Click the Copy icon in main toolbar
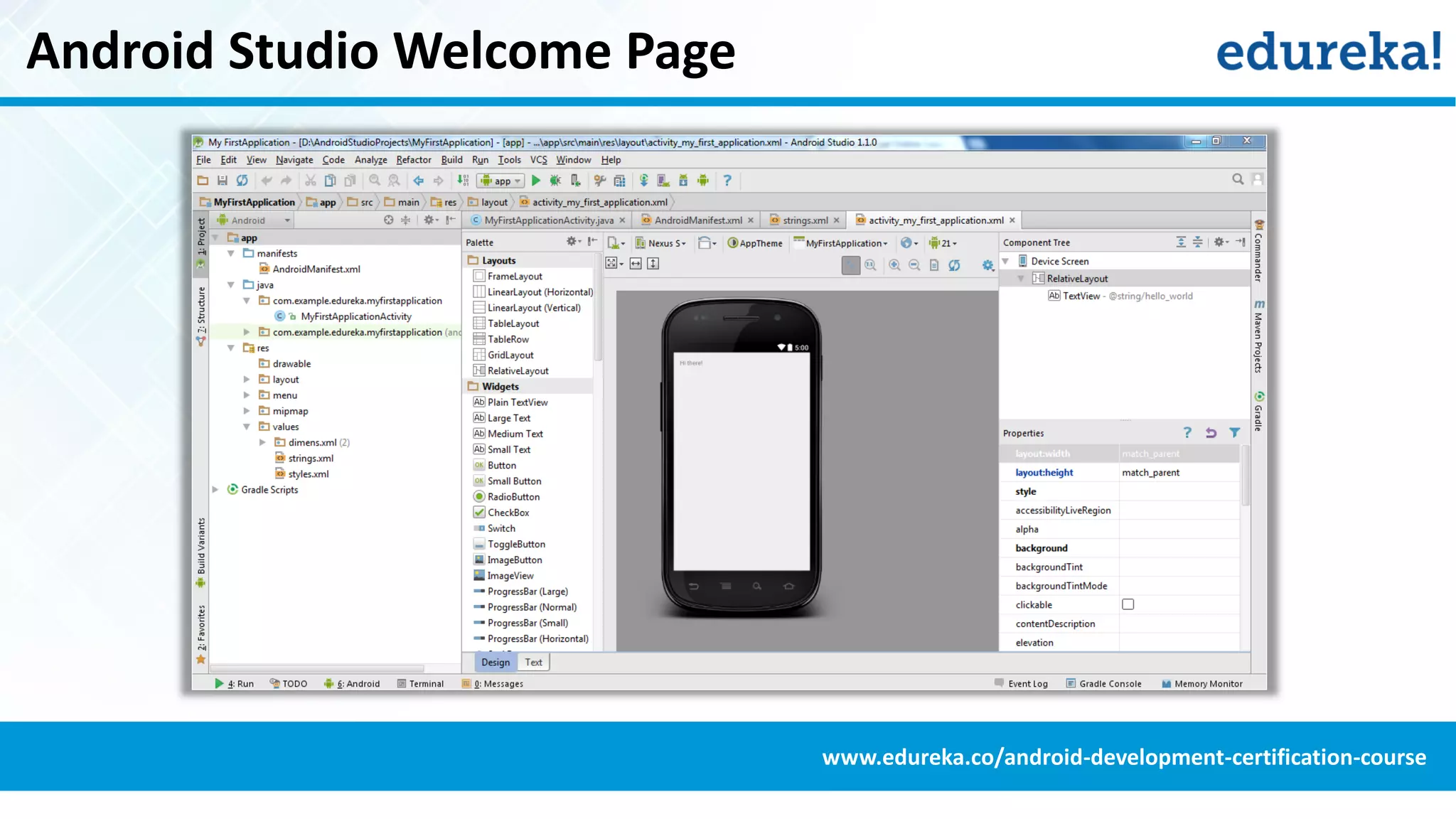Screen dimensions: 1456x819 pos(331,181)
